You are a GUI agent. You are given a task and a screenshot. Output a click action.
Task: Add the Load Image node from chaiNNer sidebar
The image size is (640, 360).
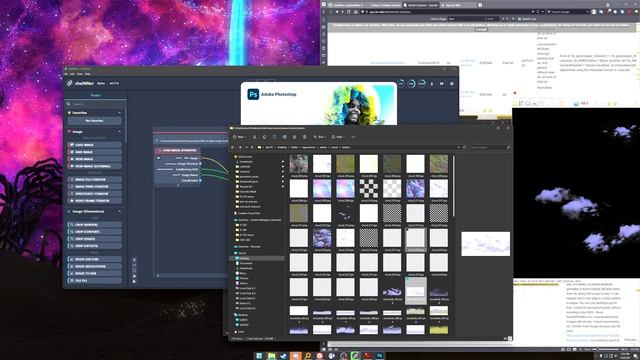click(x=94, y=145)
